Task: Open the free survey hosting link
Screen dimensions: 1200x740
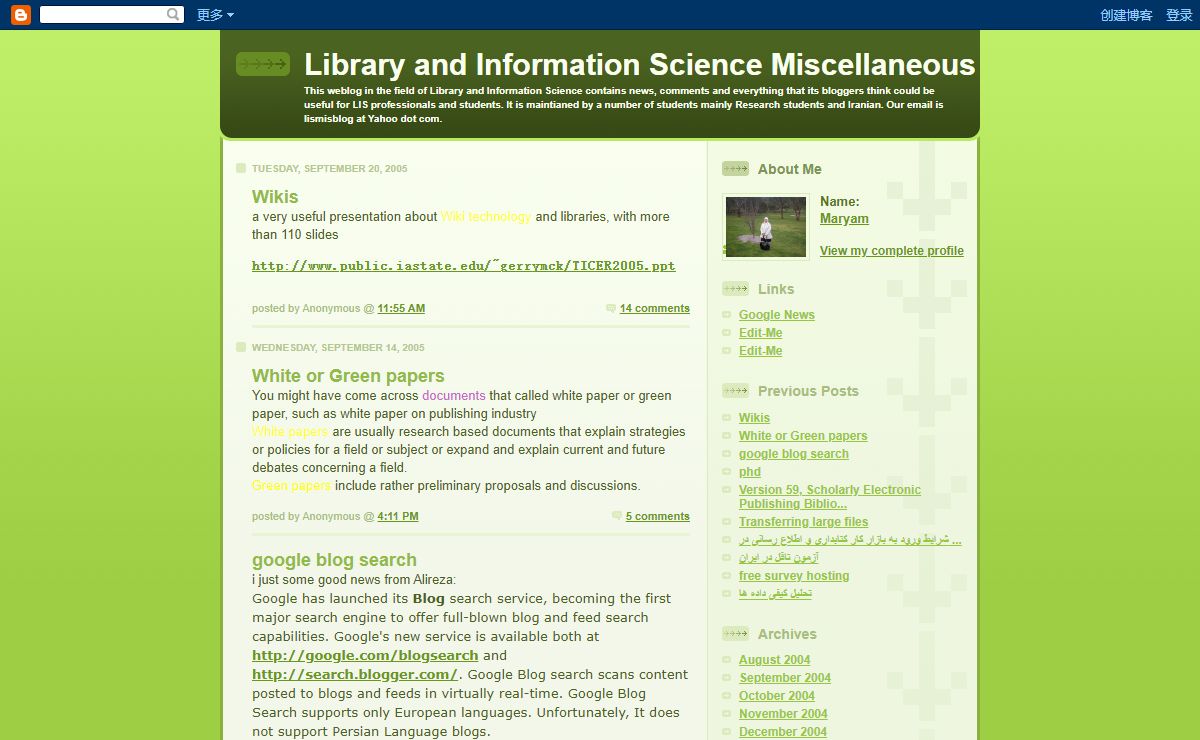Action: [794, 576]
